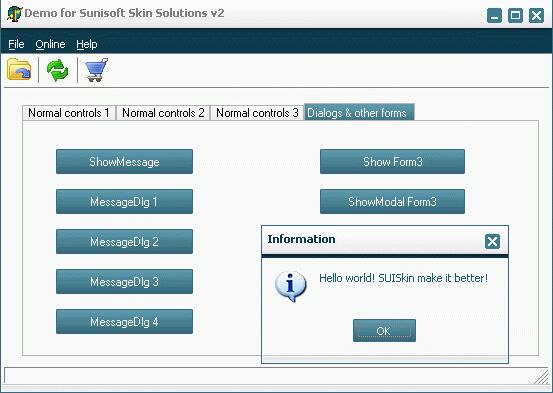Select the Dialogs & other forms tab
Viewport: 553px width, 393px height.
coord(359,112)
